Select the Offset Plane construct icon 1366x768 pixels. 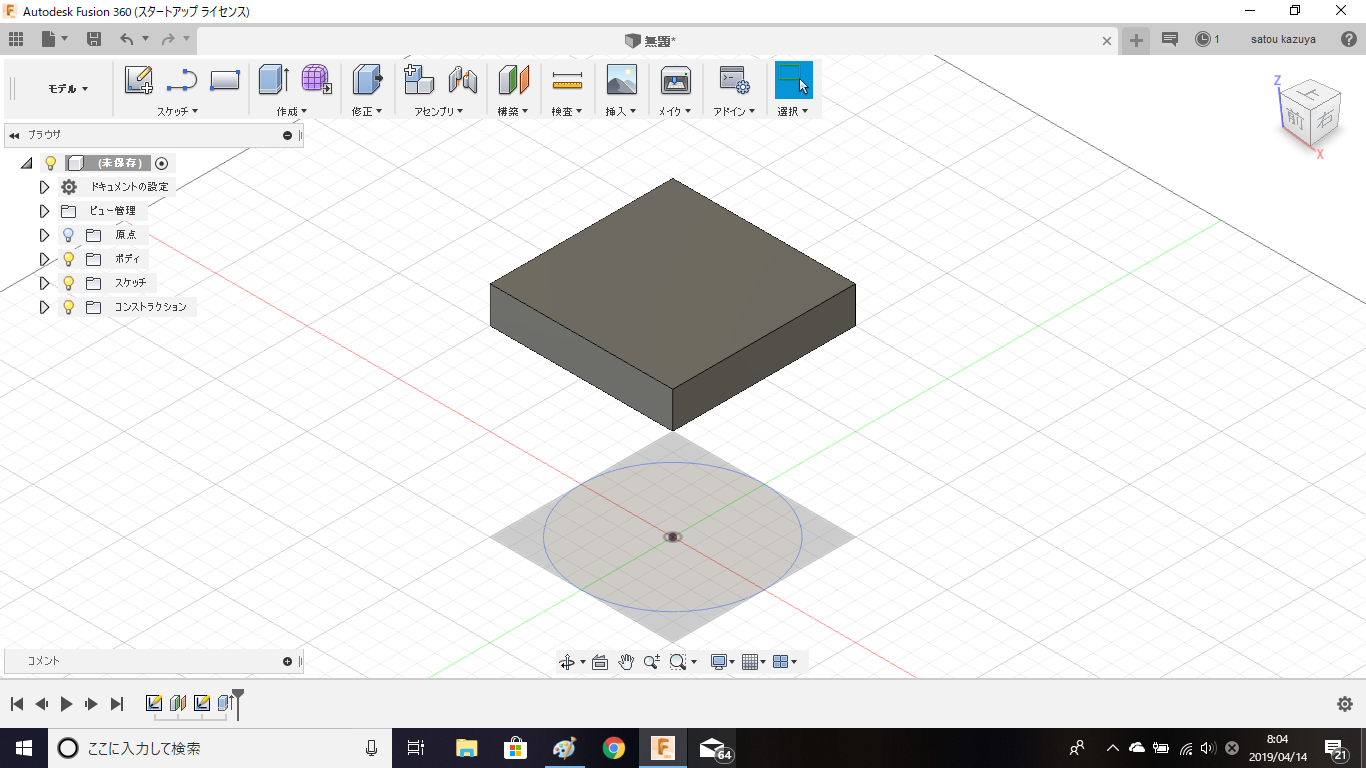point(513,79)
